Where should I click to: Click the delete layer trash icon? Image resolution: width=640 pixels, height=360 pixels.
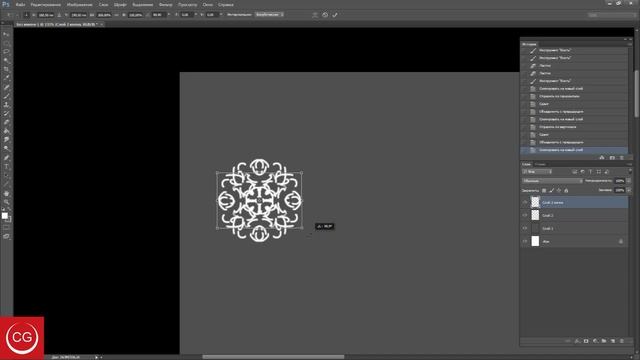pos(622,341)
